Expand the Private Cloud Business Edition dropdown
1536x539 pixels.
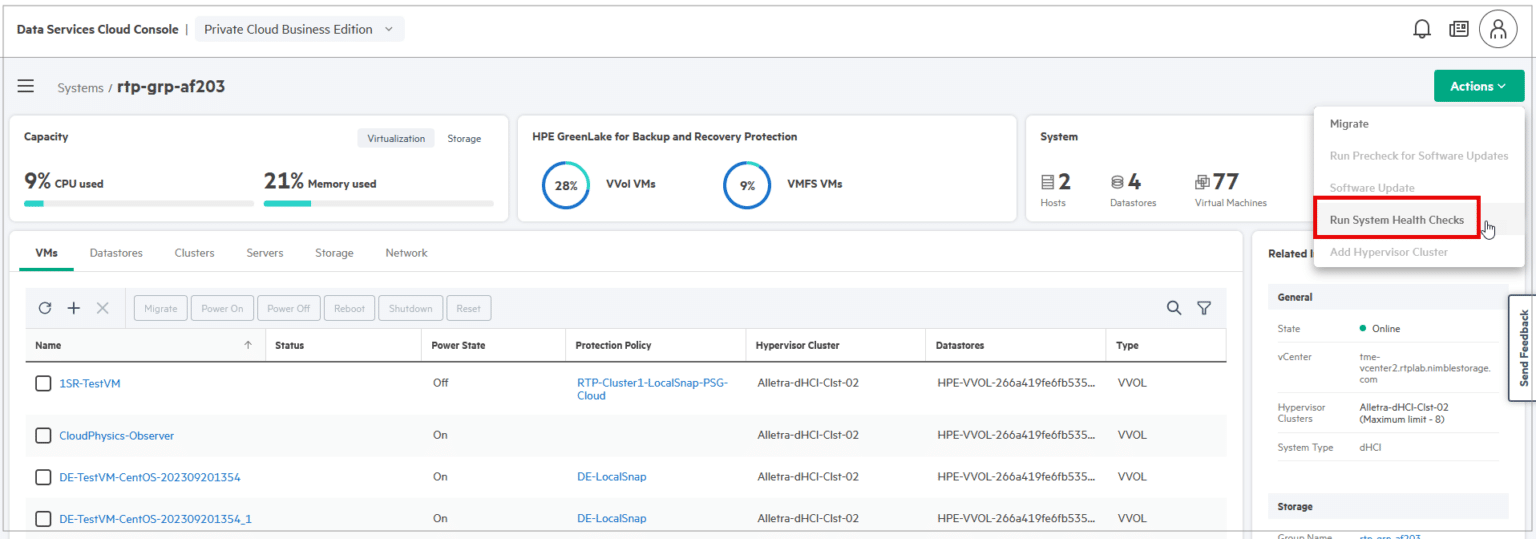click(299, 29)
